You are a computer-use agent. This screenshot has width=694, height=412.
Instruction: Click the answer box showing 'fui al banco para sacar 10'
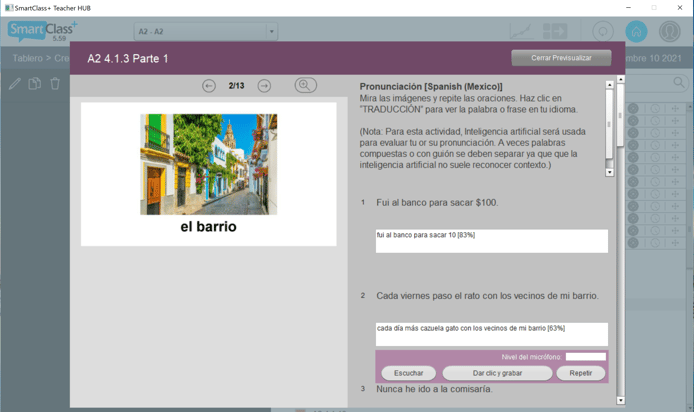click(x=492, y=241)
